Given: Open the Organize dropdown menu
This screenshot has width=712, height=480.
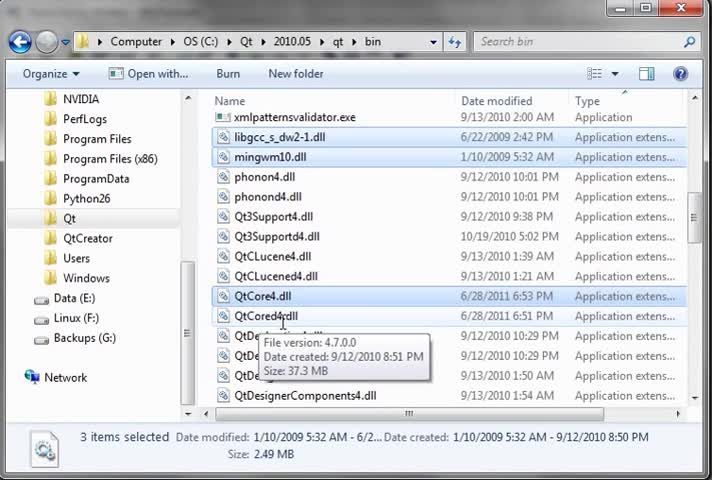Looking at the screenshot, I should point(51,74).
